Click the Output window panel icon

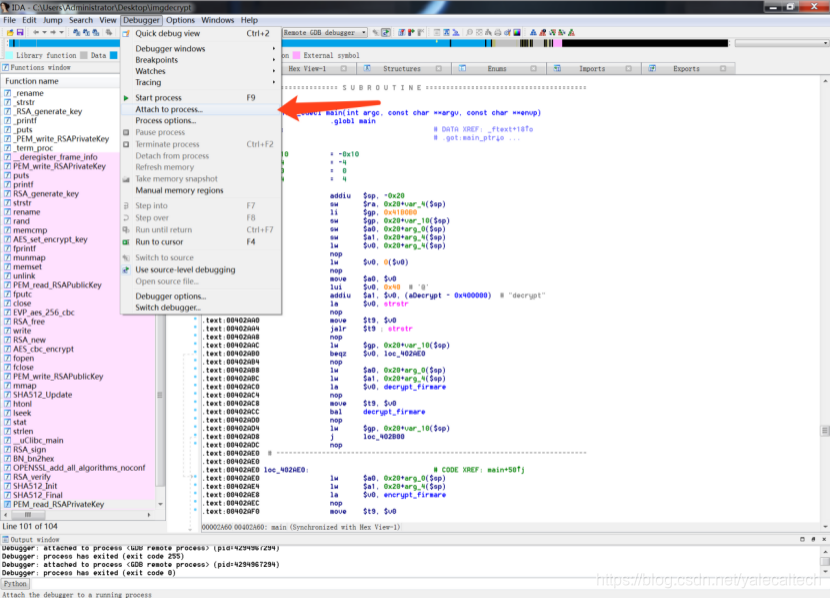(x=5, y=540)
